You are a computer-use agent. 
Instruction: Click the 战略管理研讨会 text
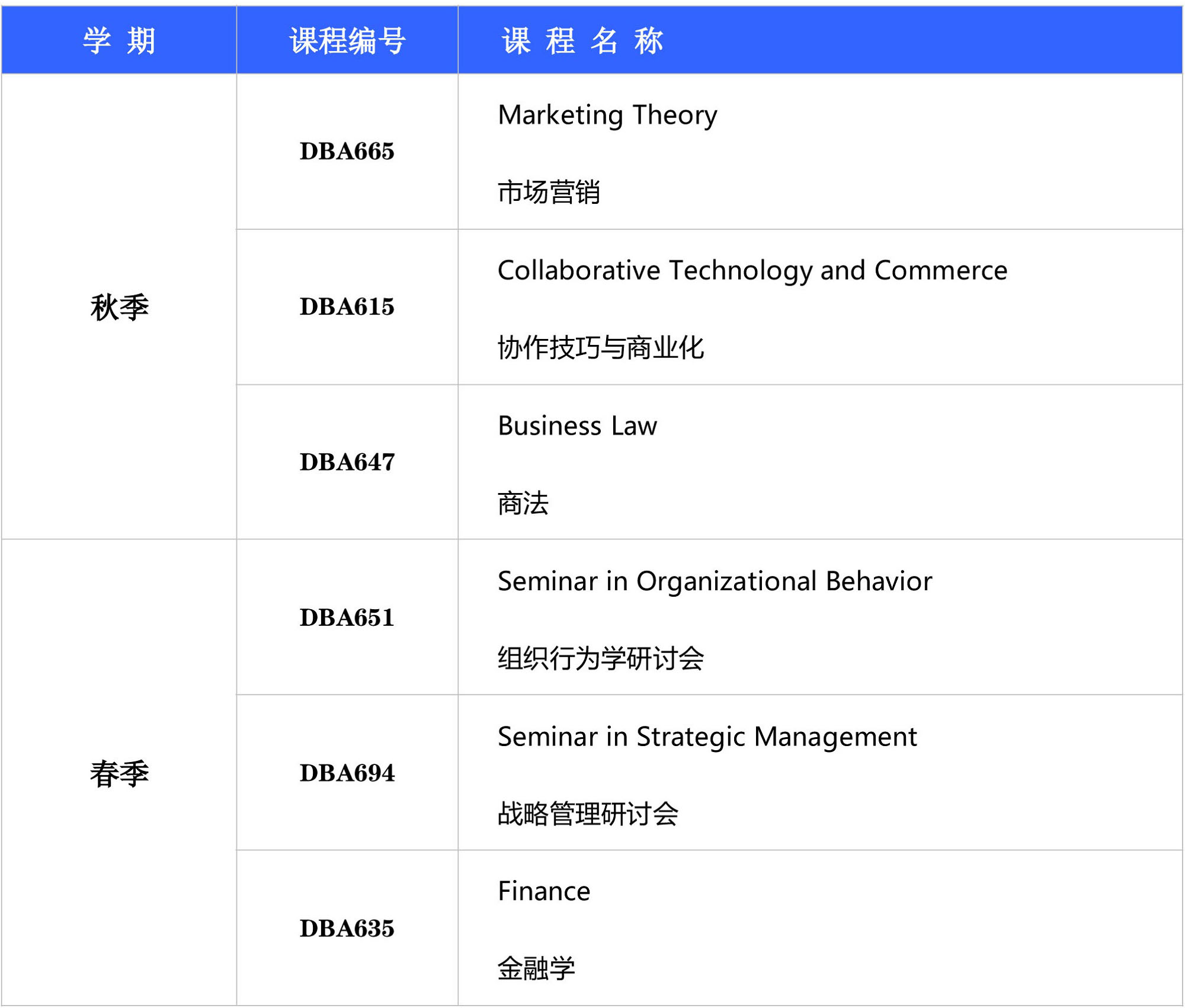[x=588, y=813]
